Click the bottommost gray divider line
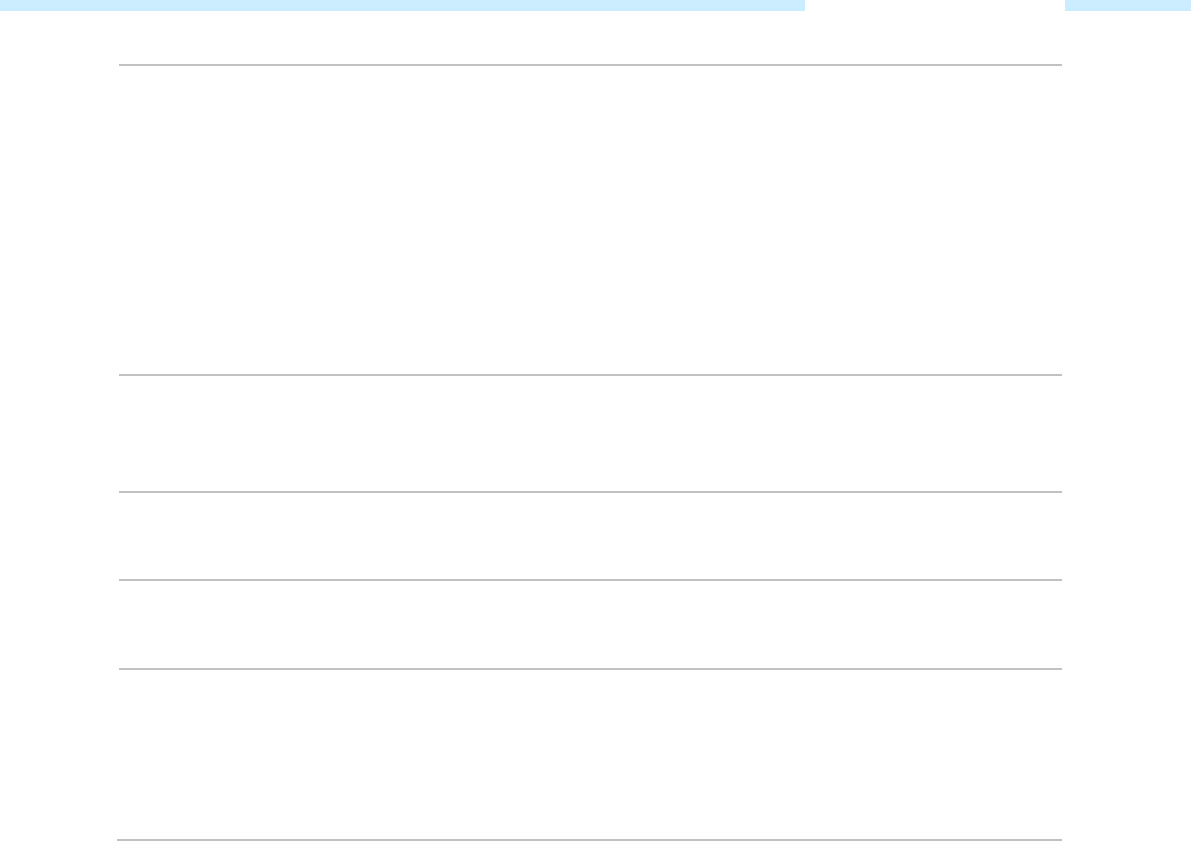The width and height of the screenshot is (1191, 841). (x=589, y=839)
